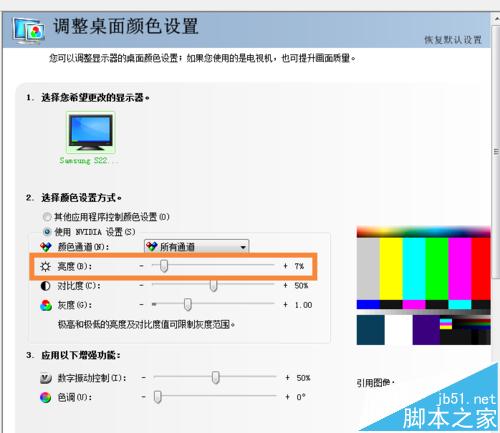Image resolution: width=500 pixels, height=433 pixels.
Task: Click the minus sign of 对比度 slider
Action: click(x=142, y=285)
